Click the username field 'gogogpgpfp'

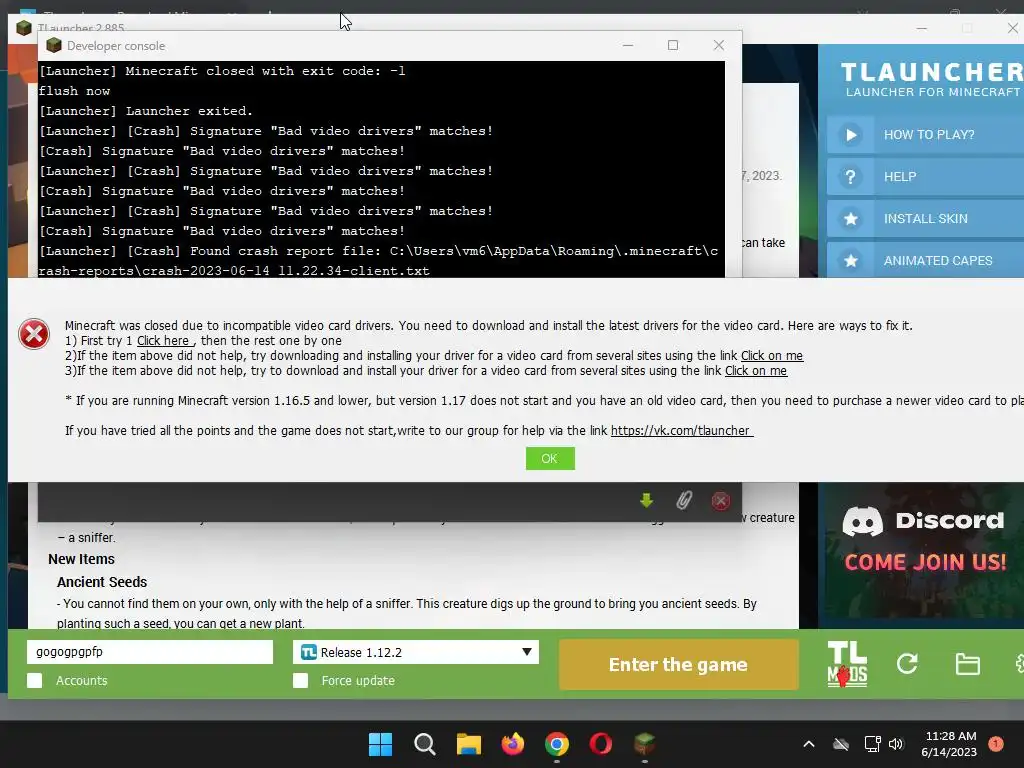[150, 652]
